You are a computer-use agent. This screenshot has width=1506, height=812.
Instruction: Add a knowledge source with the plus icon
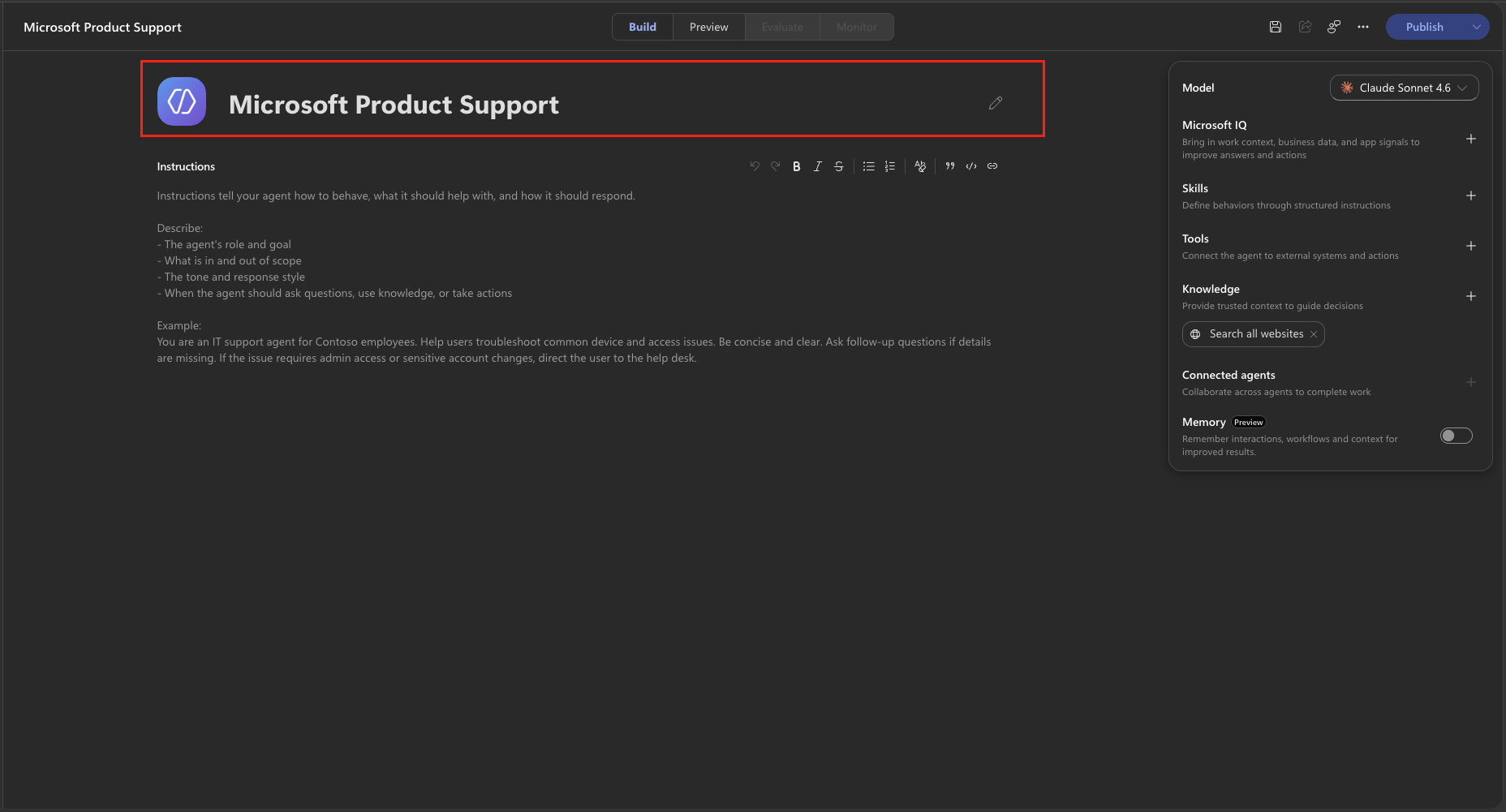tap(1471, 296)
